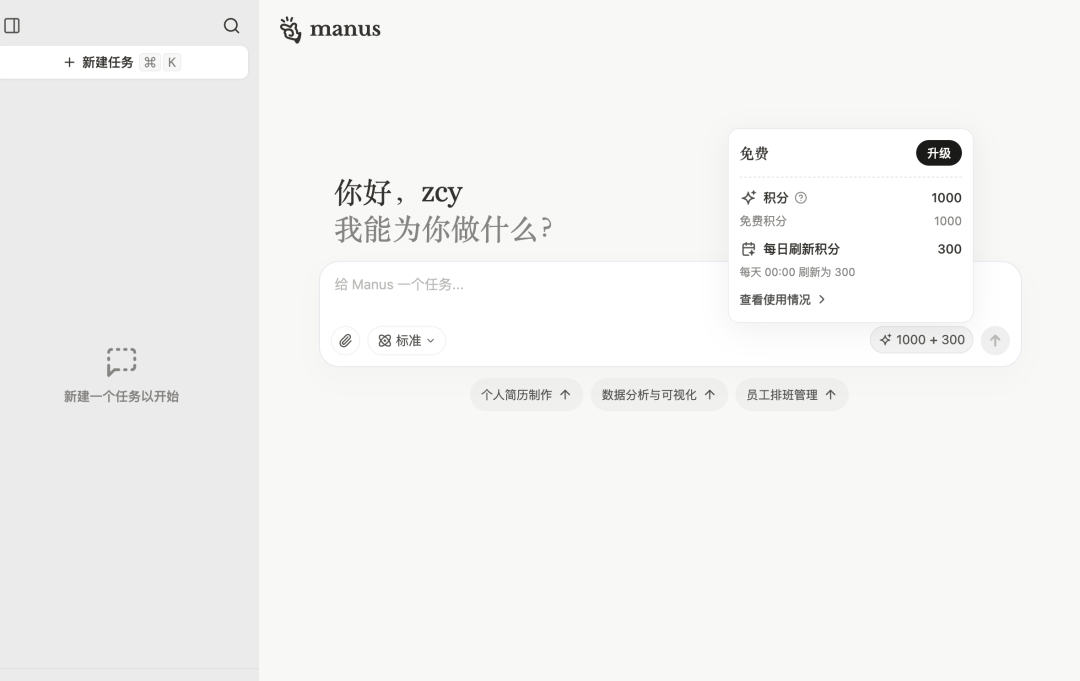Screen dimensions: 1080x681
Task: Open 查看使用情况 link
Action: point(782,300)
